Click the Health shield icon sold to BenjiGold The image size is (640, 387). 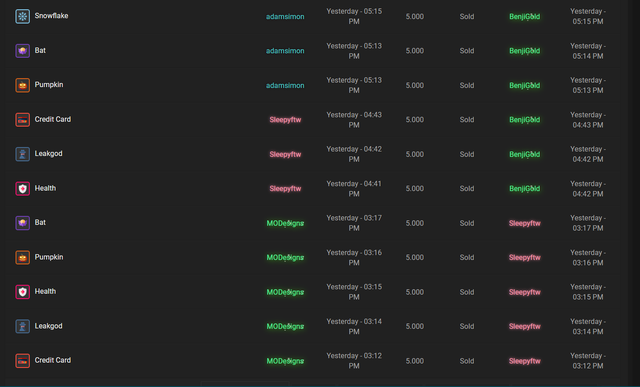tap(22, 189)
